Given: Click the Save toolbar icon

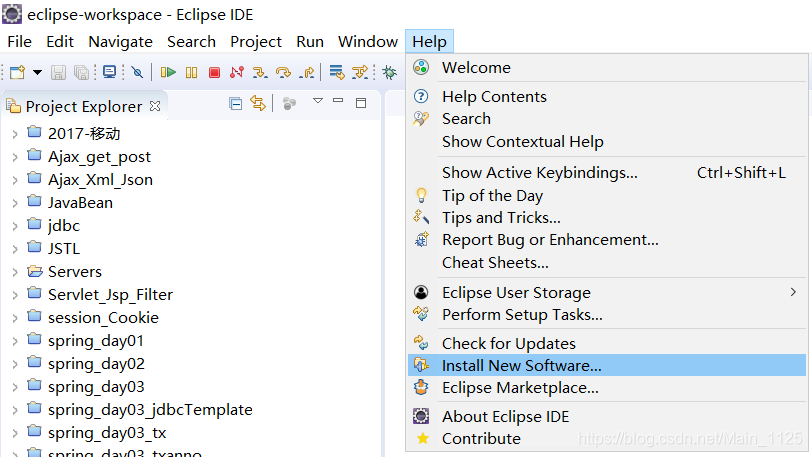Looking at the screenshot, I should pyautogui.click(x=58, y=72).
